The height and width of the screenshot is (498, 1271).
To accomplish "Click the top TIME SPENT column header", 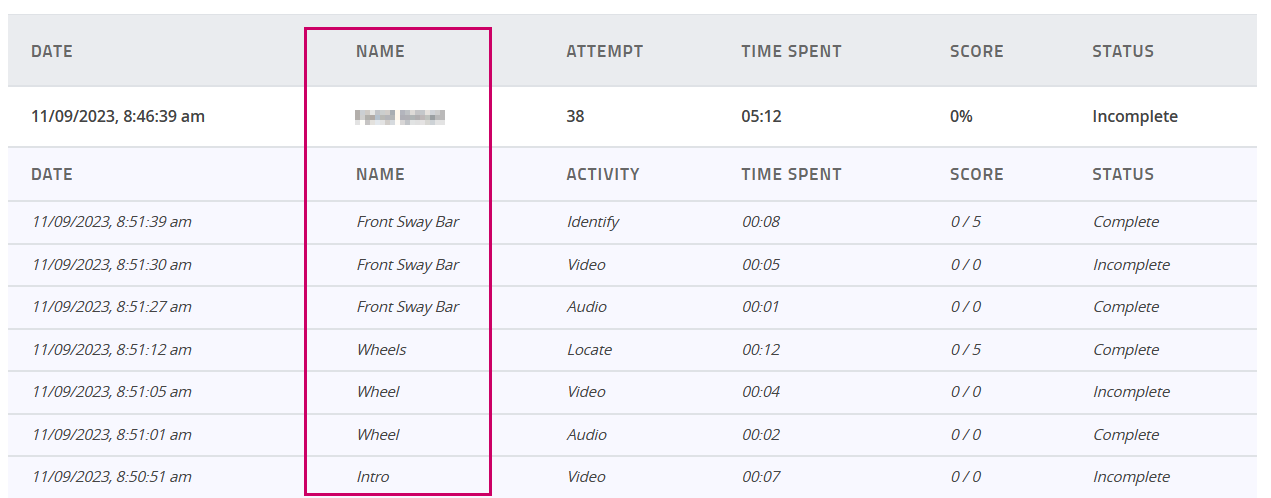I will pos(791,51).
